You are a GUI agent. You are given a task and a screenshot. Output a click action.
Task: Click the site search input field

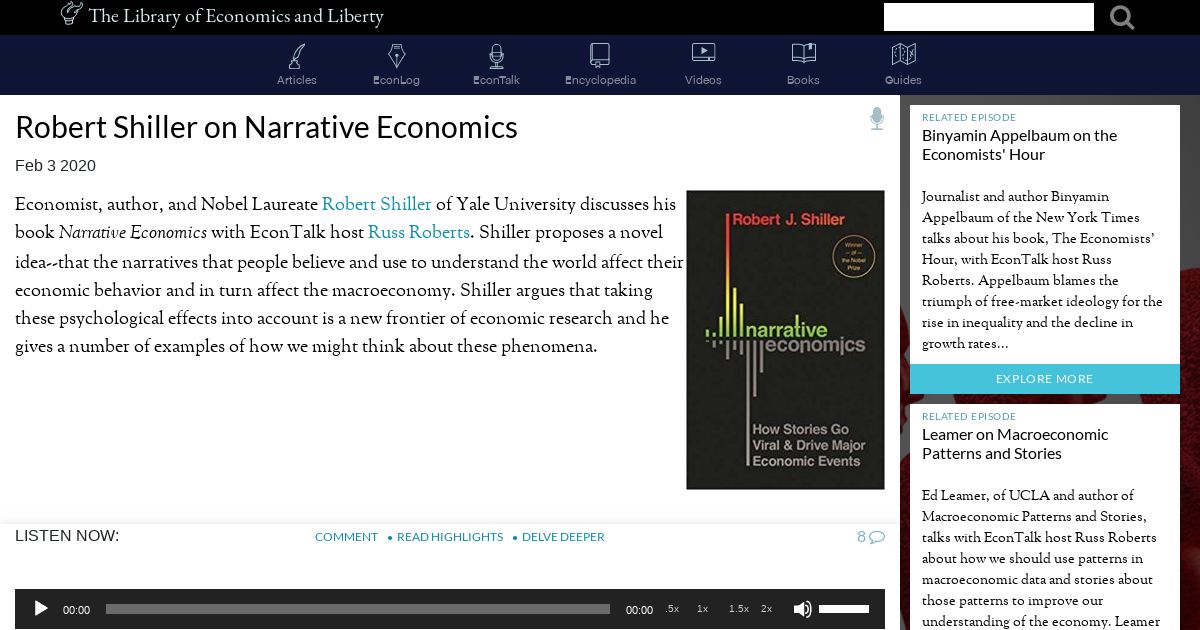988,17
